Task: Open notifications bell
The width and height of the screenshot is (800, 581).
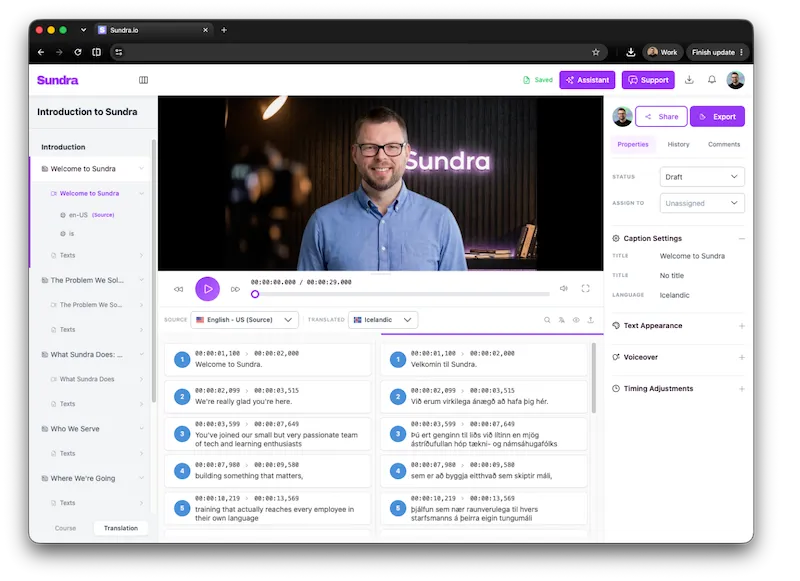Action: (712, 80)
